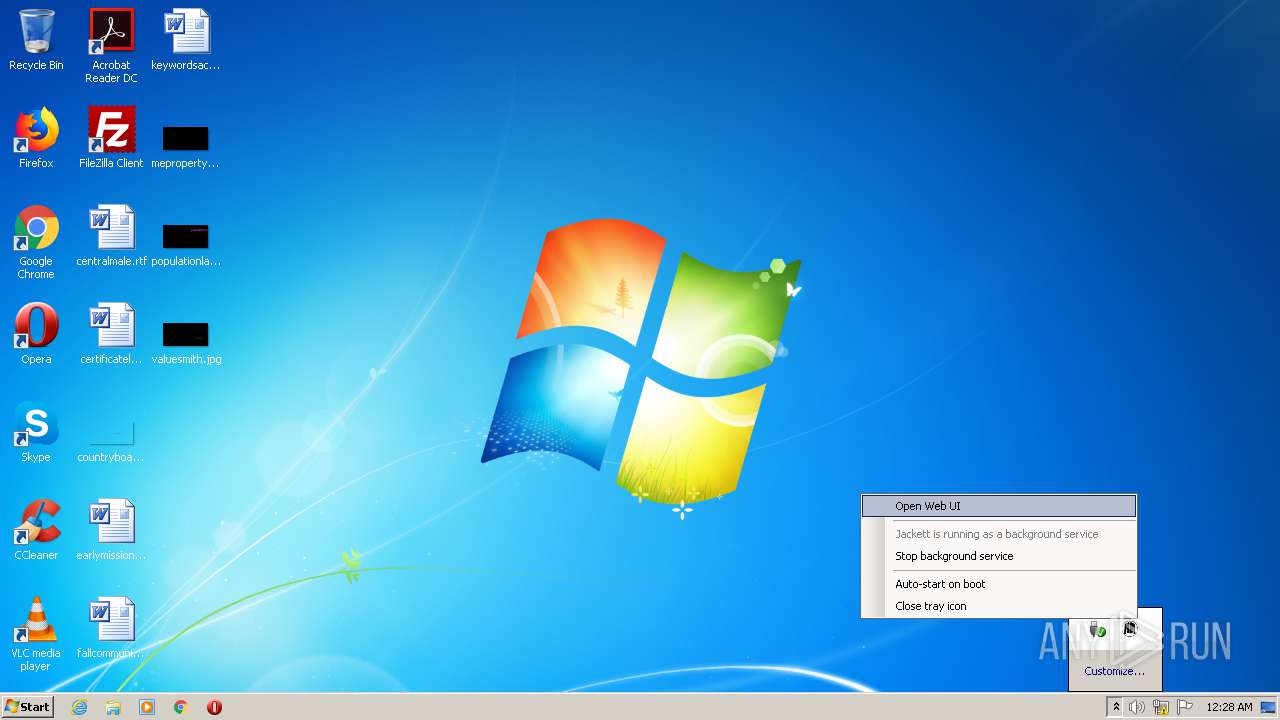Select Acrobat Reader DC desktop shortcut

click(111, 46)
